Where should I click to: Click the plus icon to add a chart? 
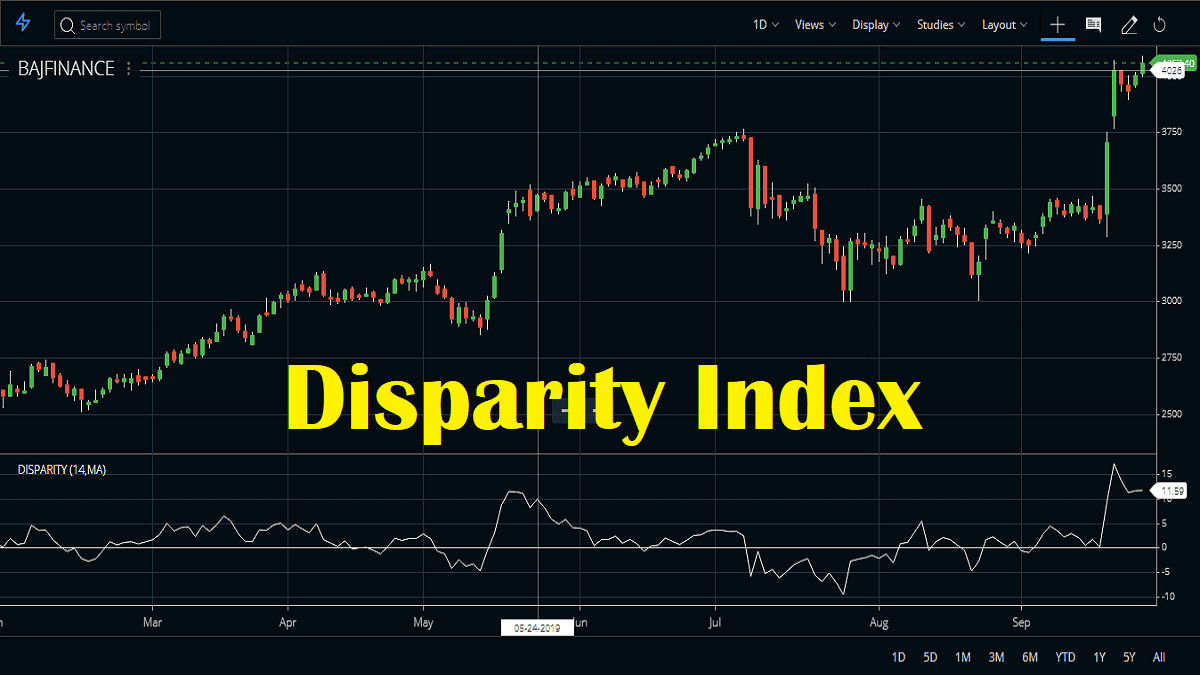(x=1058, y=25)
